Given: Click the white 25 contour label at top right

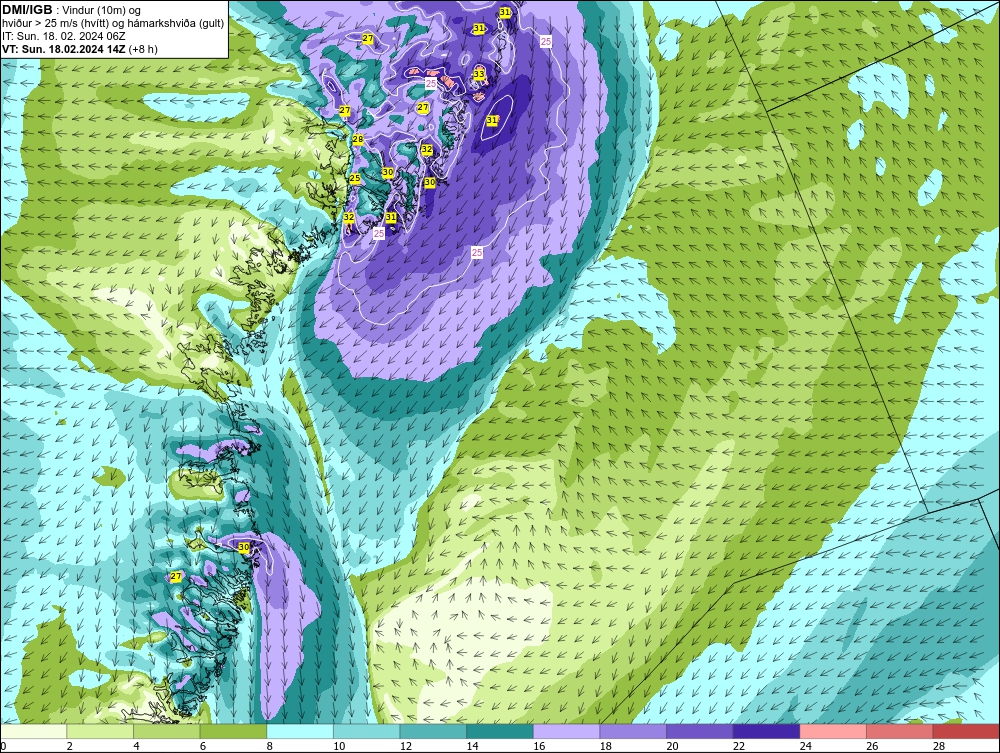Looking at the screenshot, I should tap(546, 41).
